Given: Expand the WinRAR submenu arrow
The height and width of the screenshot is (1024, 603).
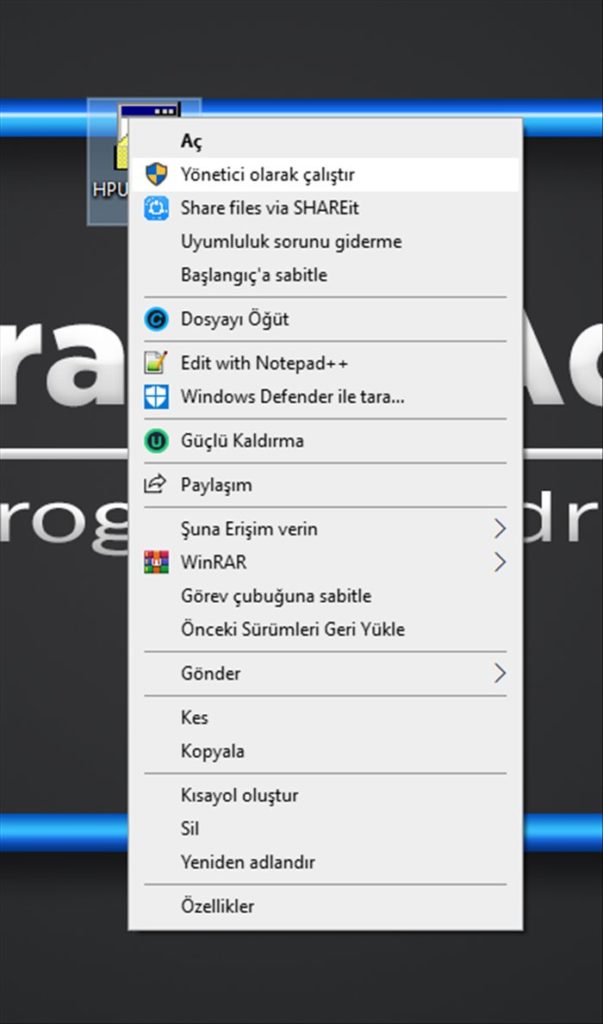Looking at the screenshot, I should [500, 562].
